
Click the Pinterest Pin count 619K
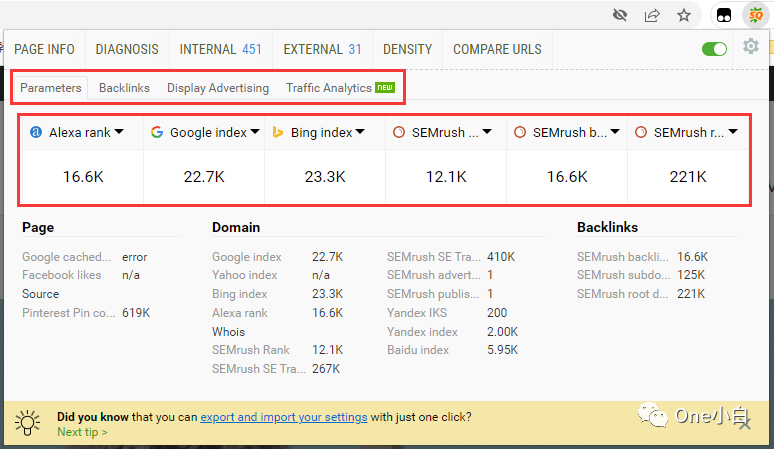click(136, 313)
